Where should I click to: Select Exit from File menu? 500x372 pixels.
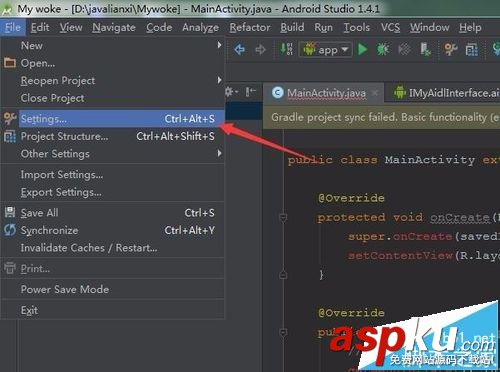pos(113,310)
